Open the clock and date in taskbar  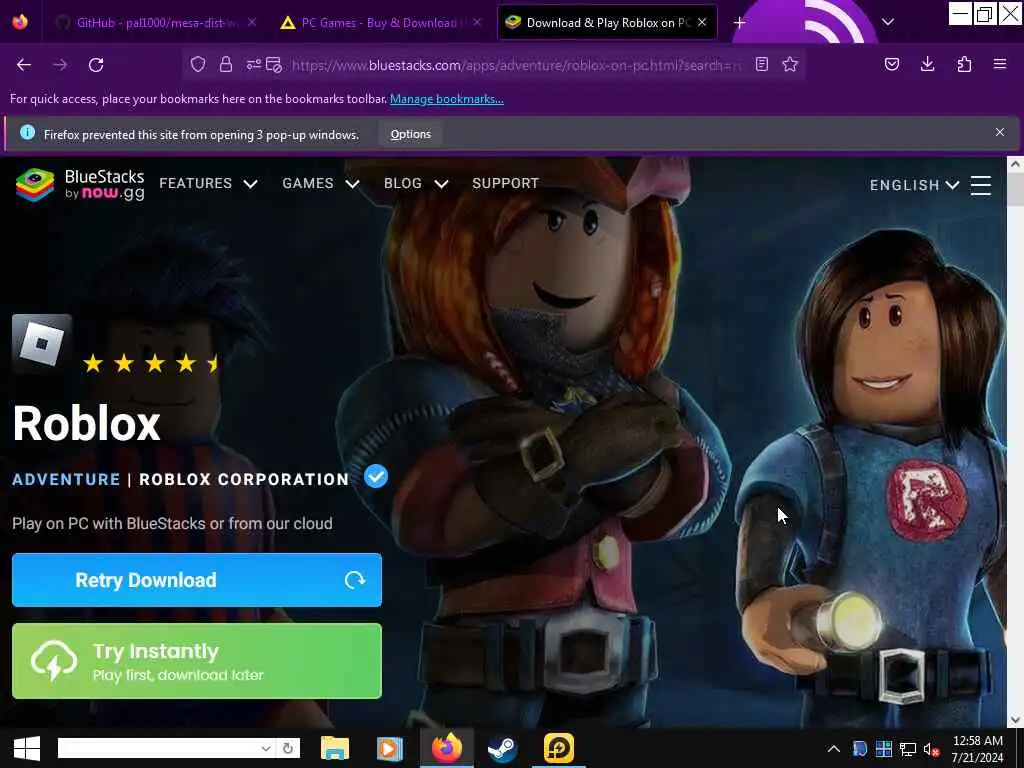pyautogui.click(x=978, y=749)
